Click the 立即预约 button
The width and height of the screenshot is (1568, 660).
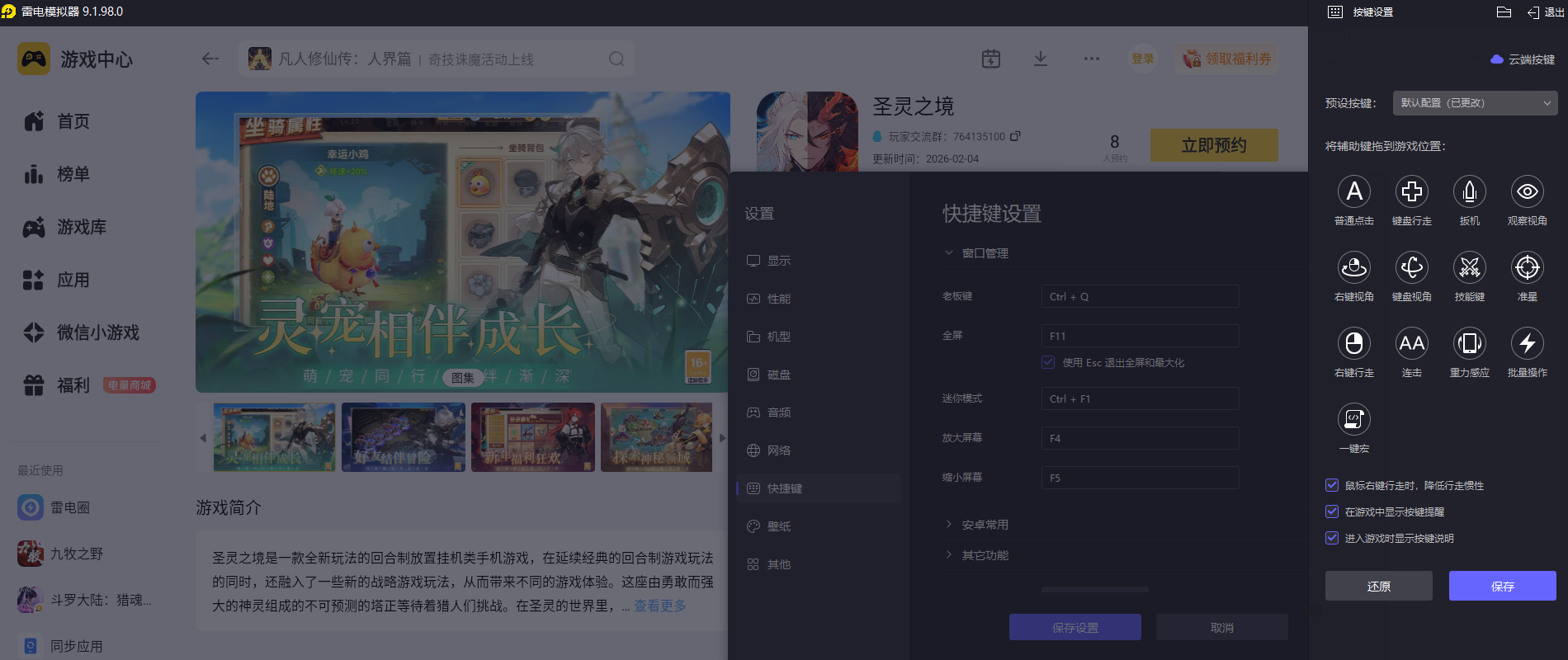pos(1214,145)
